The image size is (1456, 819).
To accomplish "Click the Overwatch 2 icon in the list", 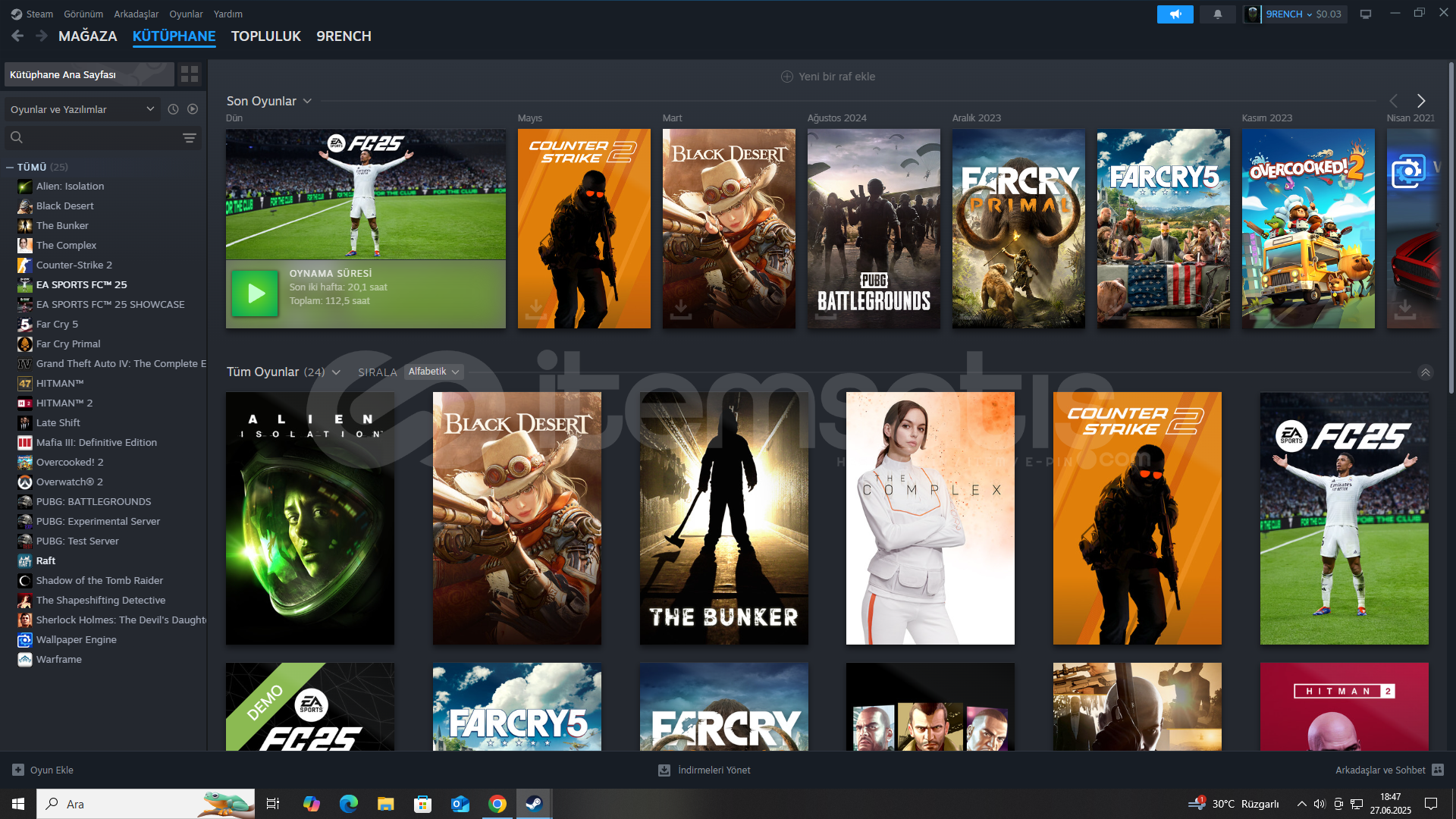I will click(25, 482).
